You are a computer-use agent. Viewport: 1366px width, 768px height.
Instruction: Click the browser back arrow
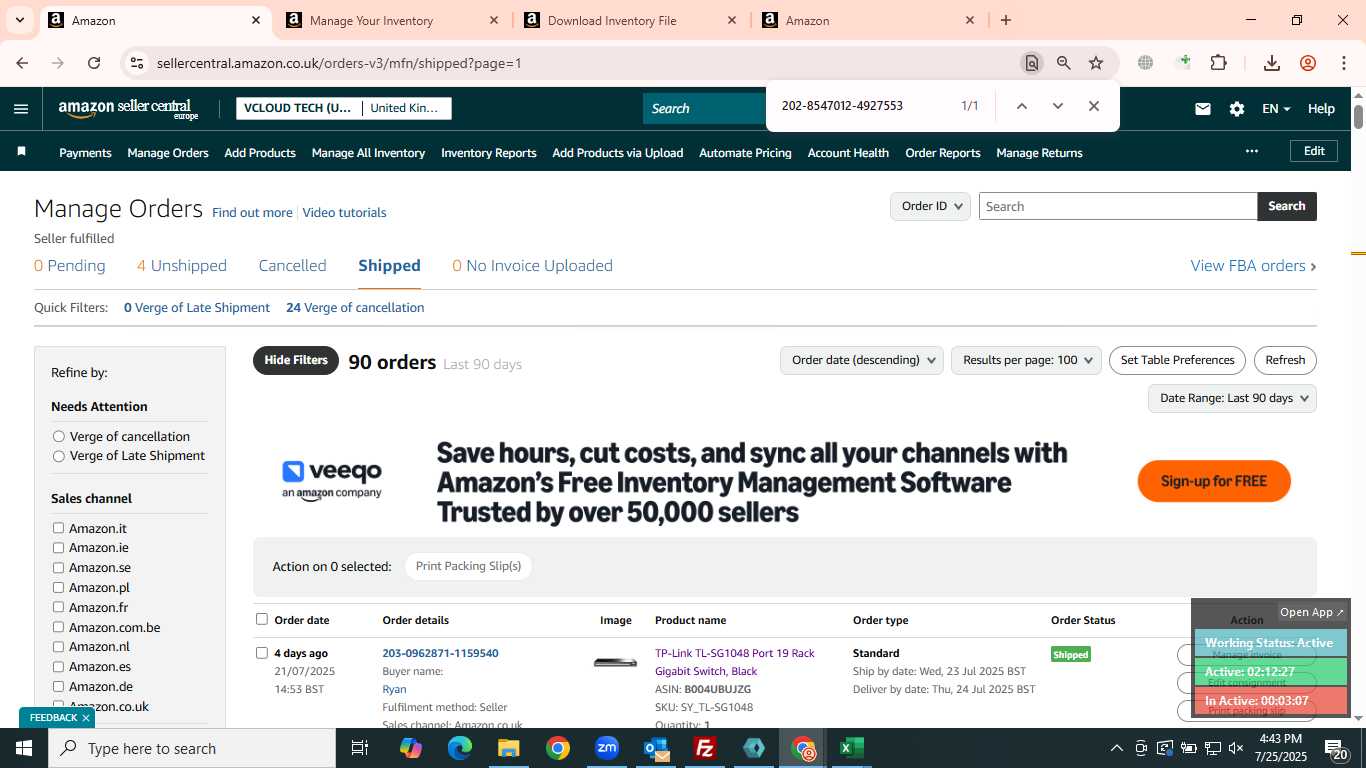[x=22, y=63]
